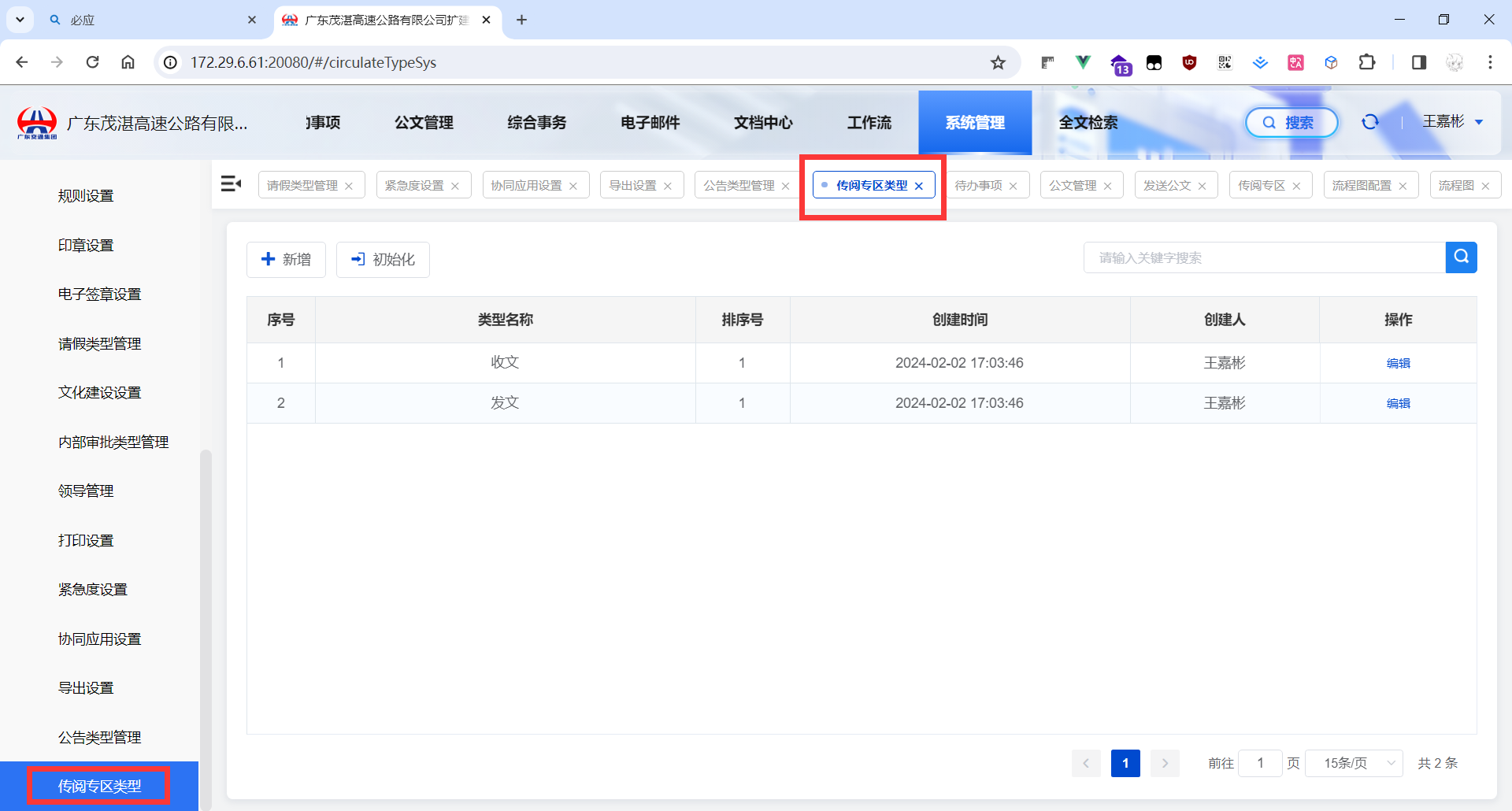Open browser home page
Image resolution: width=1512 pixels, height=811 pixels.
(x=128, y=62)
